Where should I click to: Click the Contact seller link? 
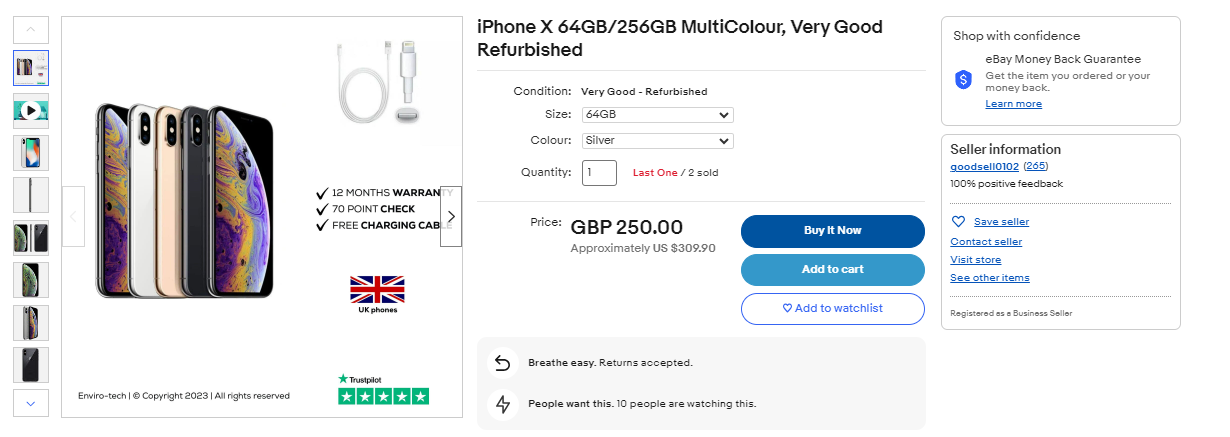[x=986, y=242]
